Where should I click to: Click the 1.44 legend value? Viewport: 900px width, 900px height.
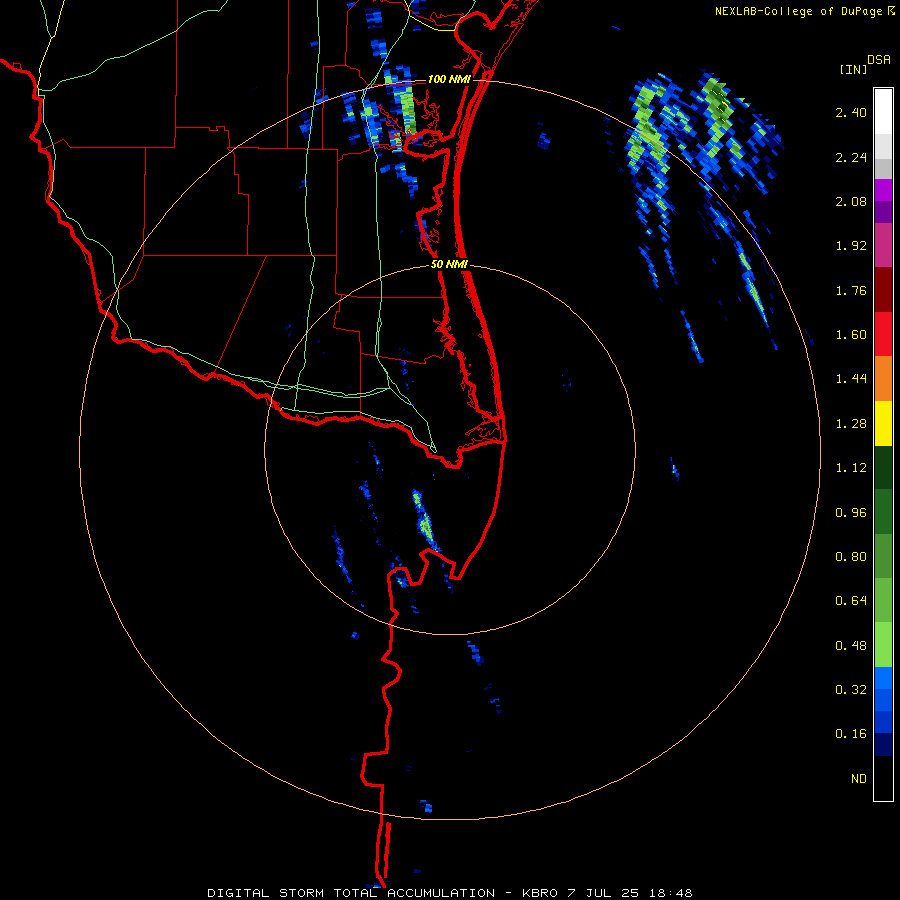click(851, 379)
